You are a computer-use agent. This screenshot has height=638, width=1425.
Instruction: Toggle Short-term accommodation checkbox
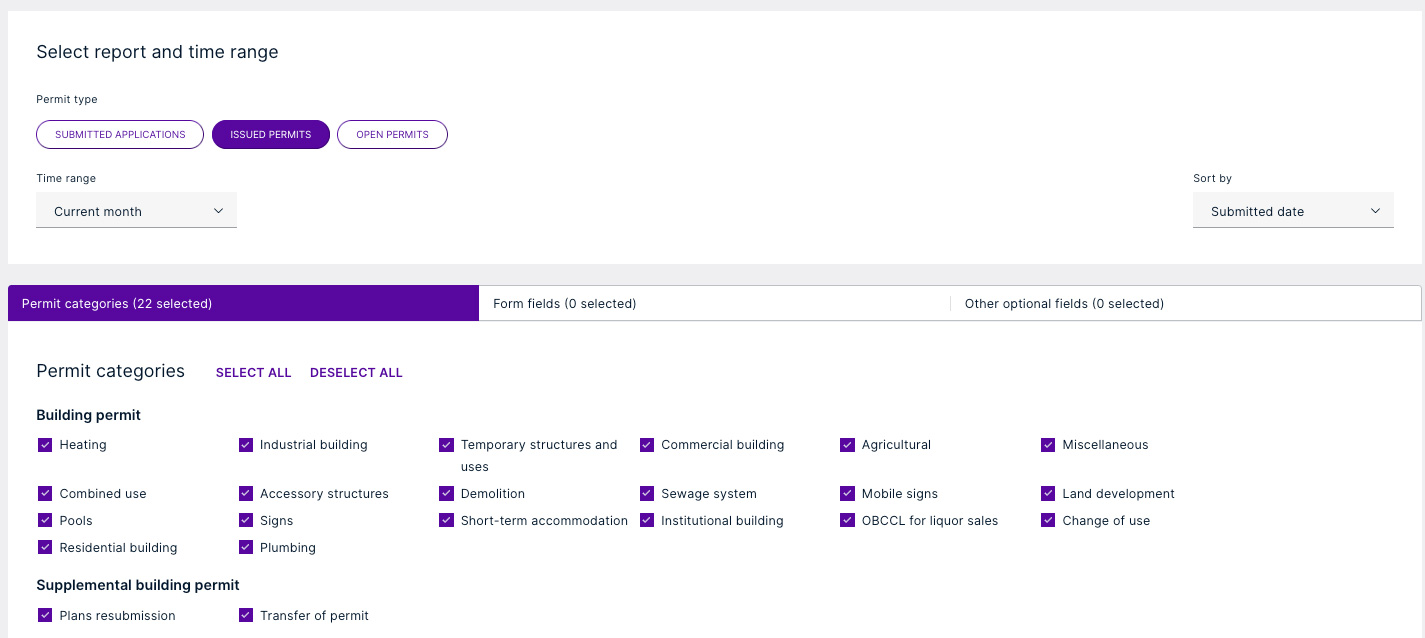pos(446,520)
